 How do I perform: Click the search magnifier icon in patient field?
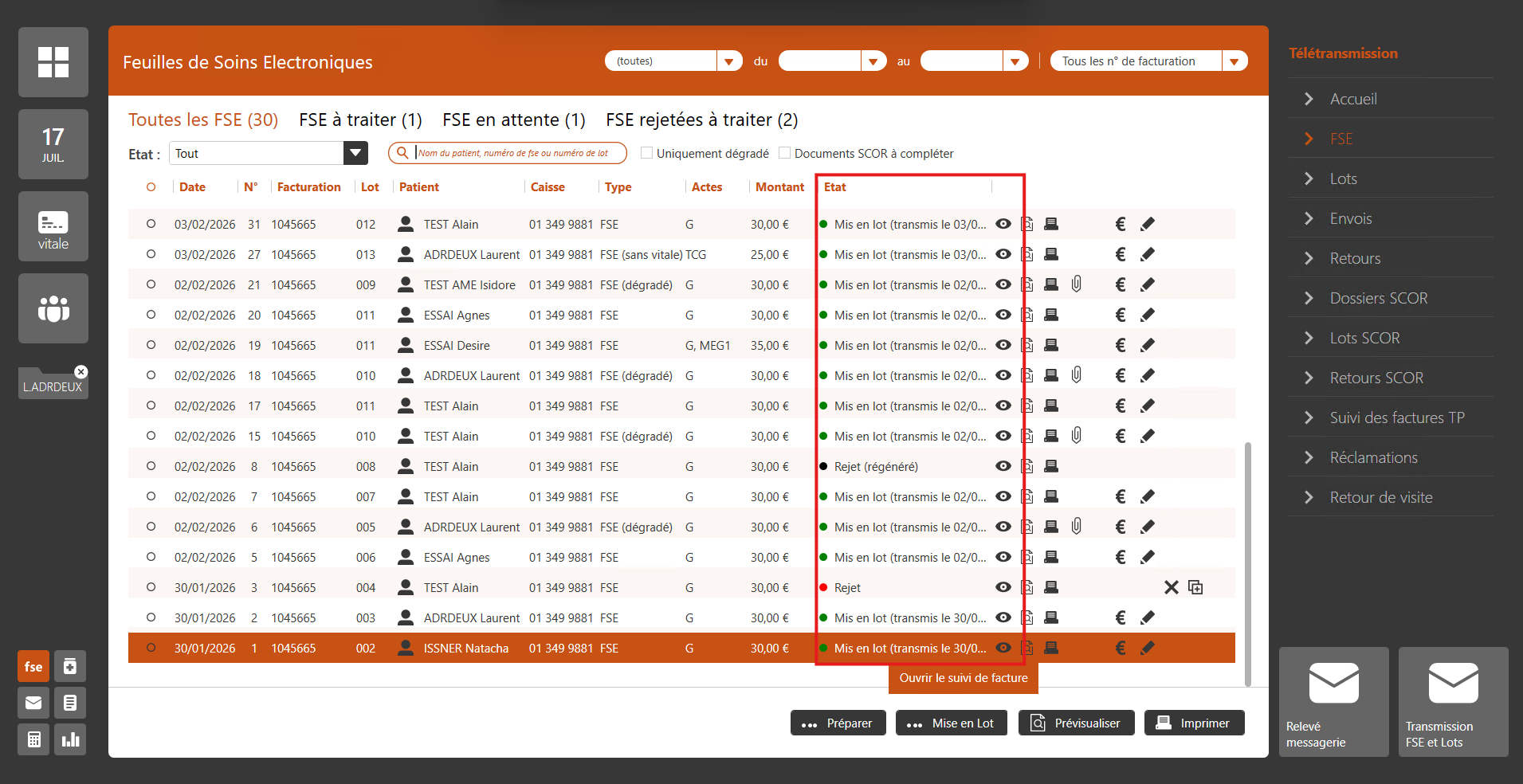[x=403, y=153]
